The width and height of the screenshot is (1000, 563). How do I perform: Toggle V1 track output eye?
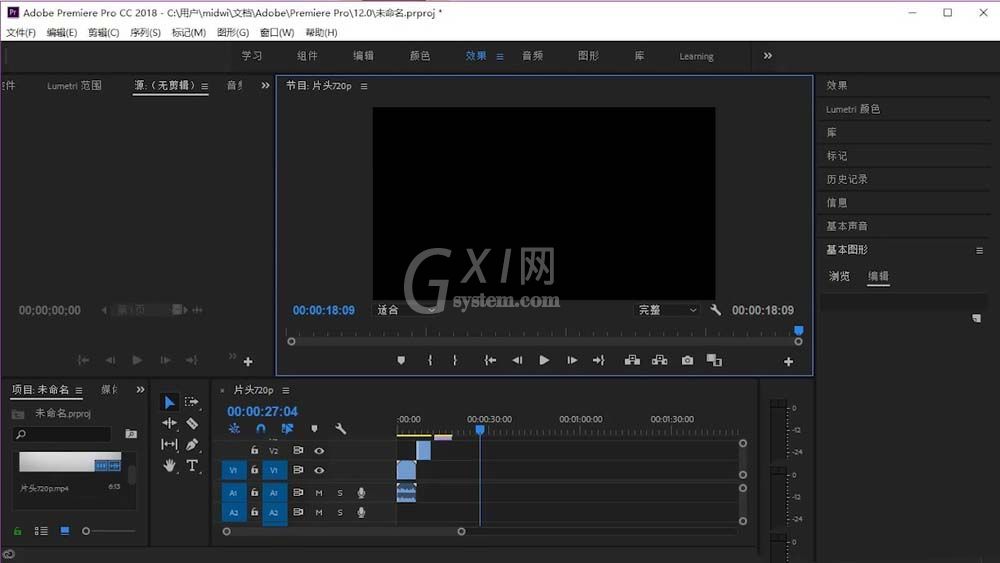[x=319, y=471]
